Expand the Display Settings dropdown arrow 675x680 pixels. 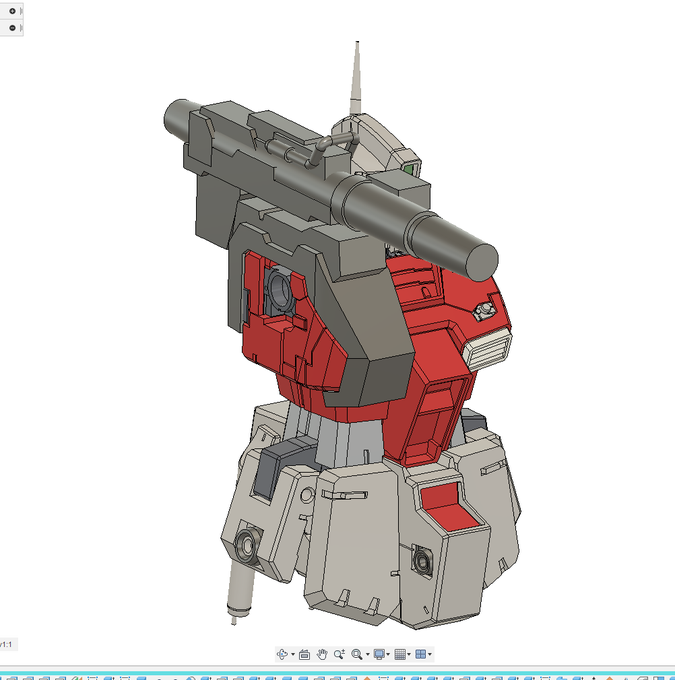click(x=388, y=654)
